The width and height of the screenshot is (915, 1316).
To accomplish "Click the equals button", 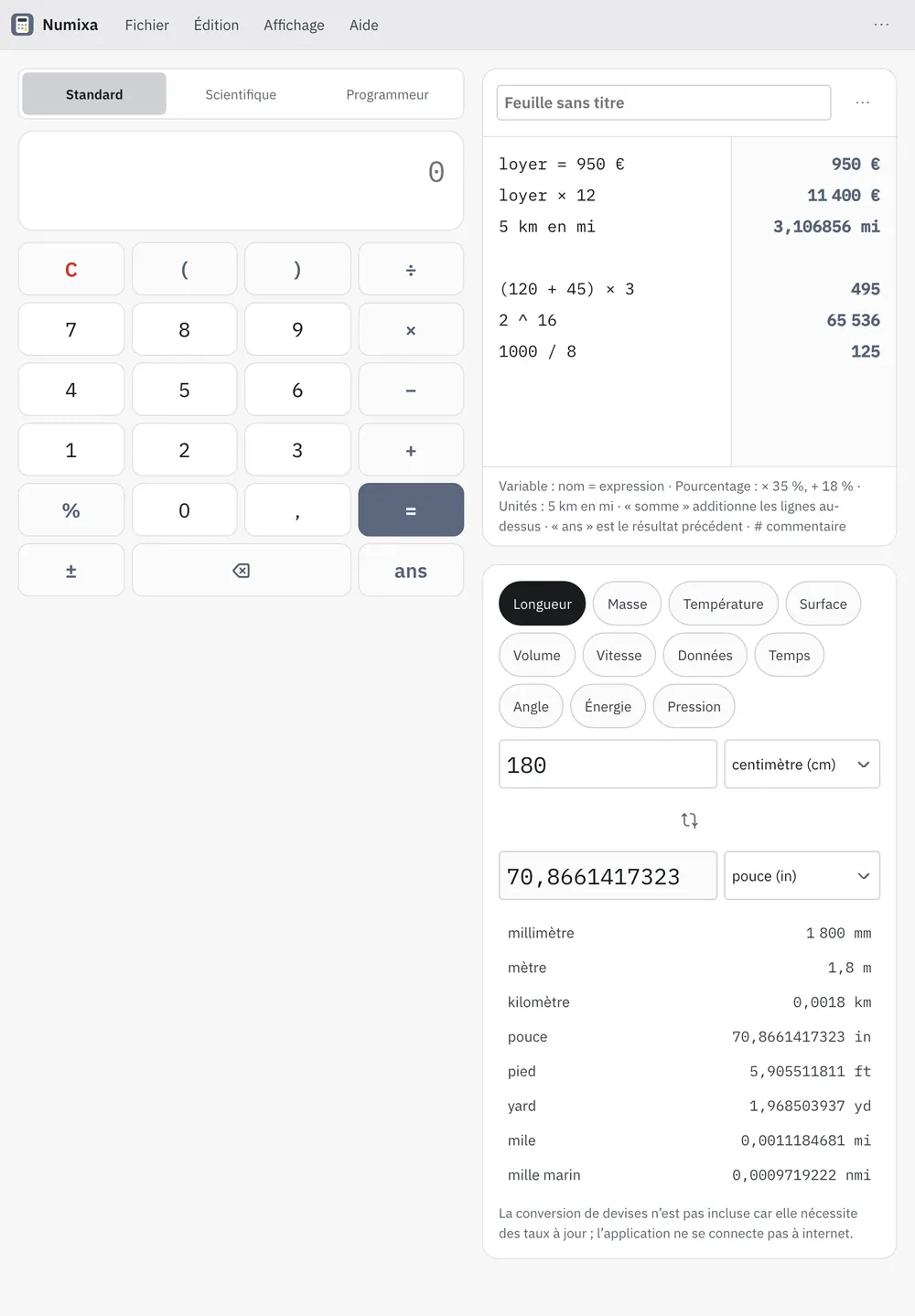I will (x=411, y=509).
